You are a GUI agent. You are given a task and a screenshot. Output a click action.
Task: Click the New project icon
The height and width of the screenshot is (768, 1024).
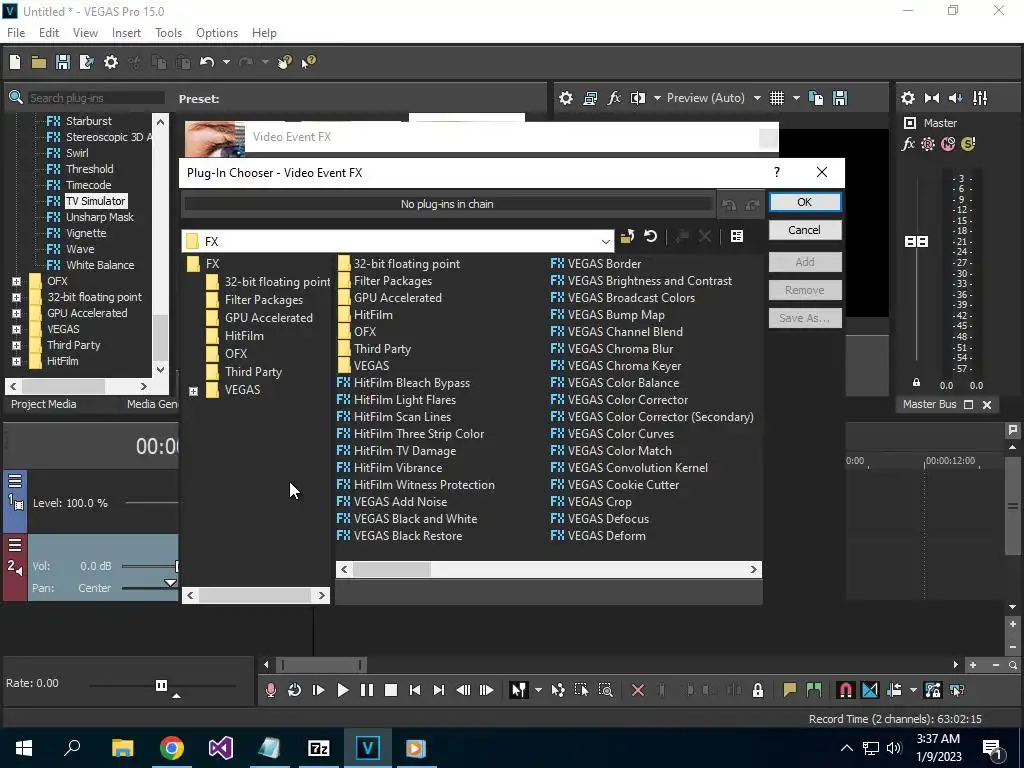click(x=15, y=62)
